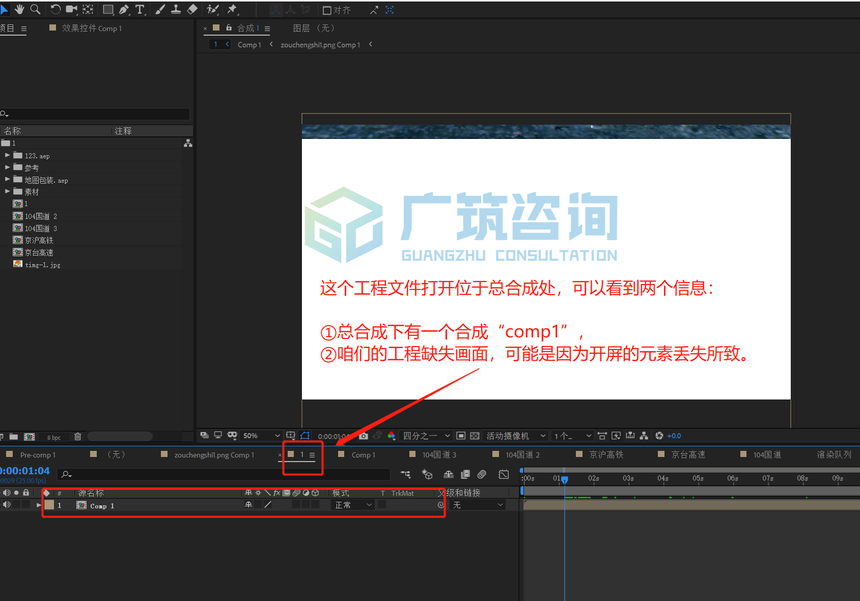Expand the 参考 folder
Screen dimensions: 860x601
click(8, 167)
